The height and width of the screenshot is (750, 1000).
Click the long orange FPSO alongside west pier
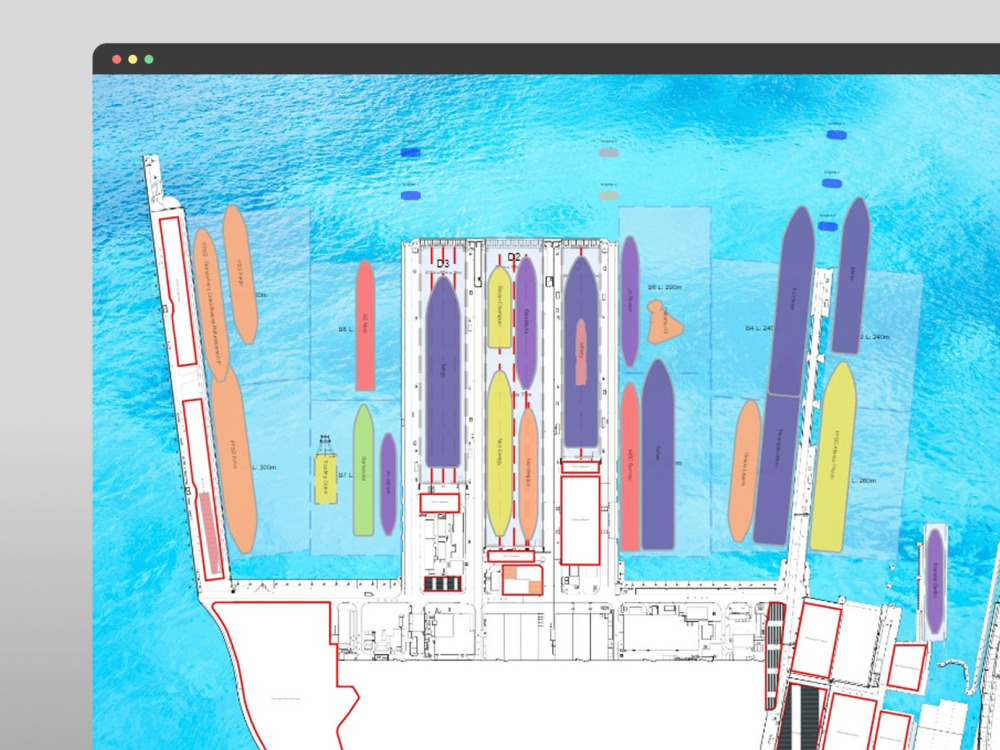pos(211,304)
